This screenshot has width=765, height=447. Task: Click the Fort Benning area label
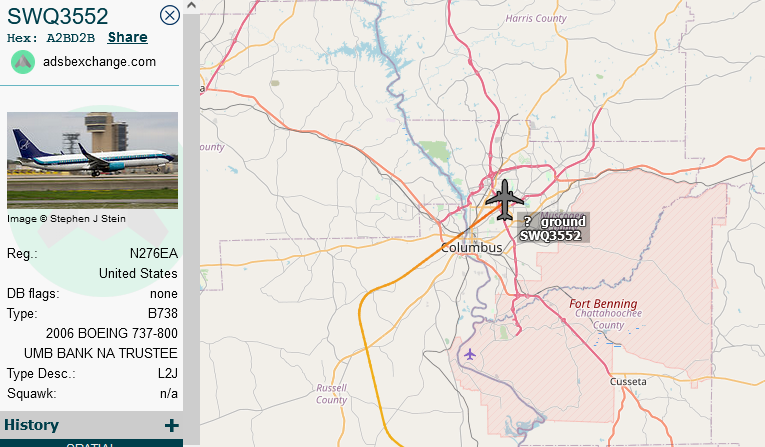click(x=603, y=304)
